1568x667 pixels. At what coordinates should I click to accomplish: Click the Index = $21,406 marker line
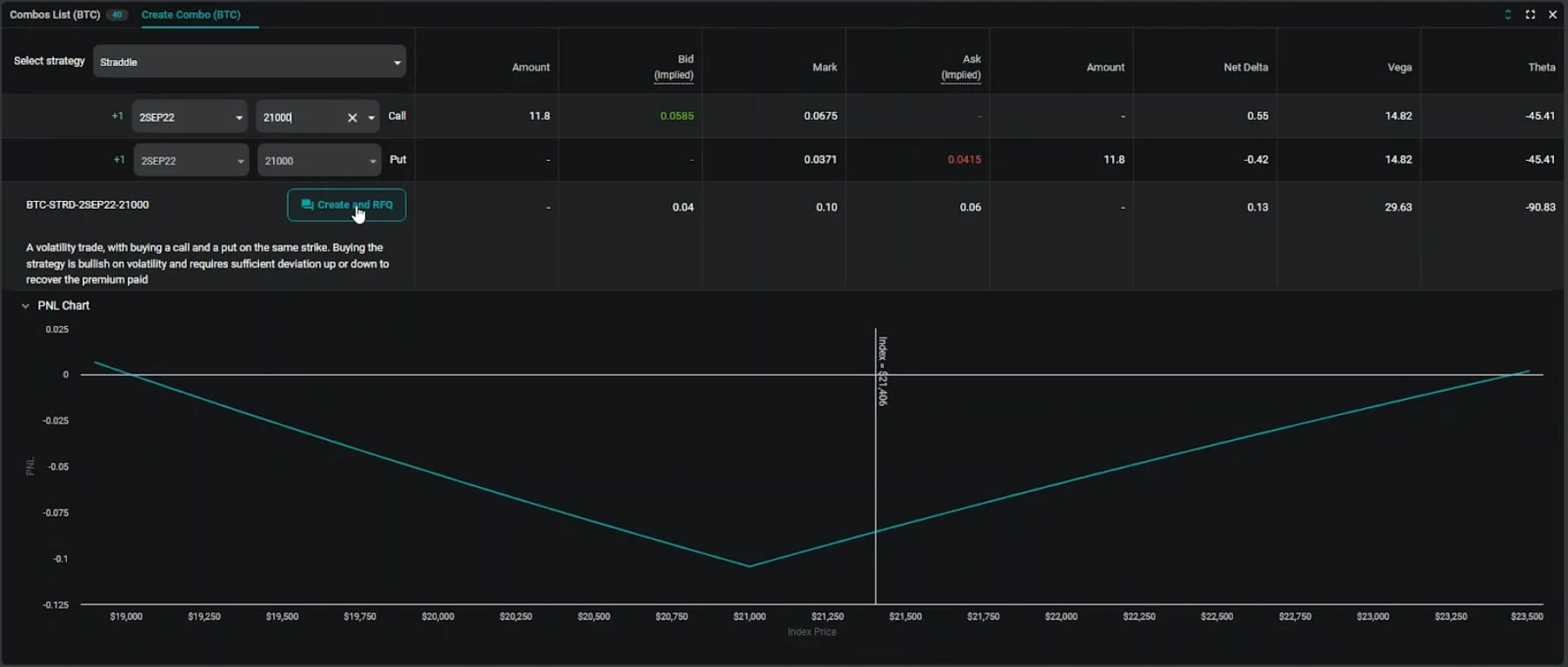(x=876, y=466)
